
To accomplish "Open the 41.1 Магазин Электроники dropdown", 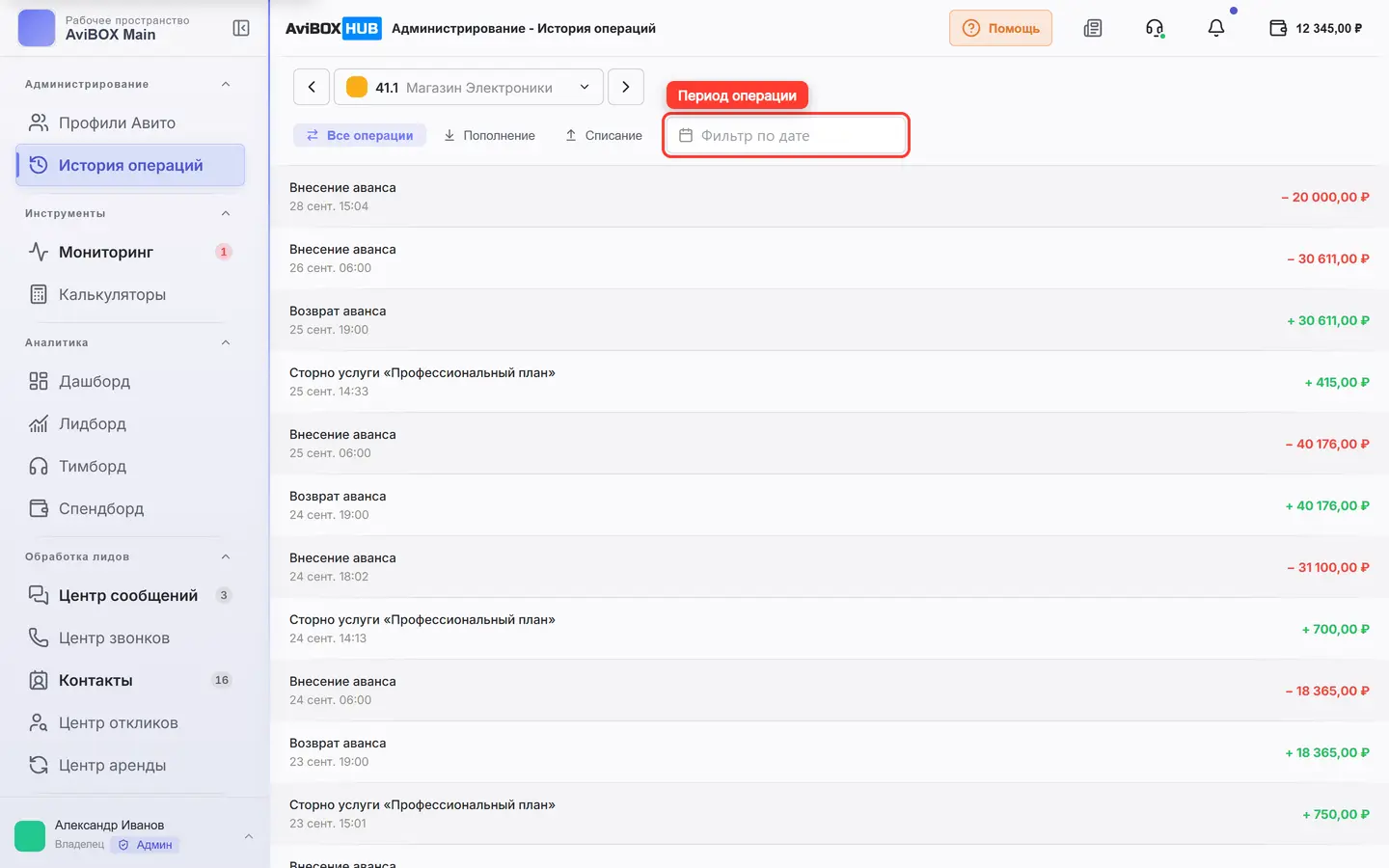I will (469, 87).
